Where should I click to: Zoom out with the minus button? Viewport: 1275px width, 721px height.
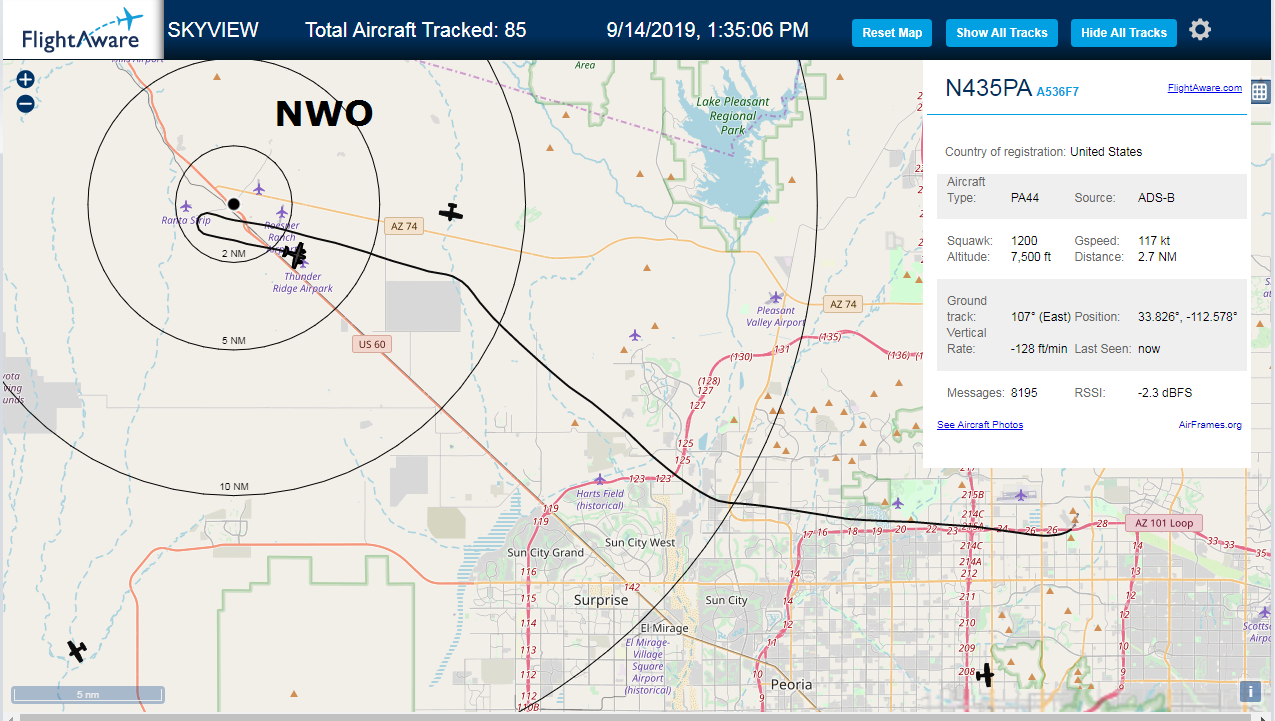[26, 103]
